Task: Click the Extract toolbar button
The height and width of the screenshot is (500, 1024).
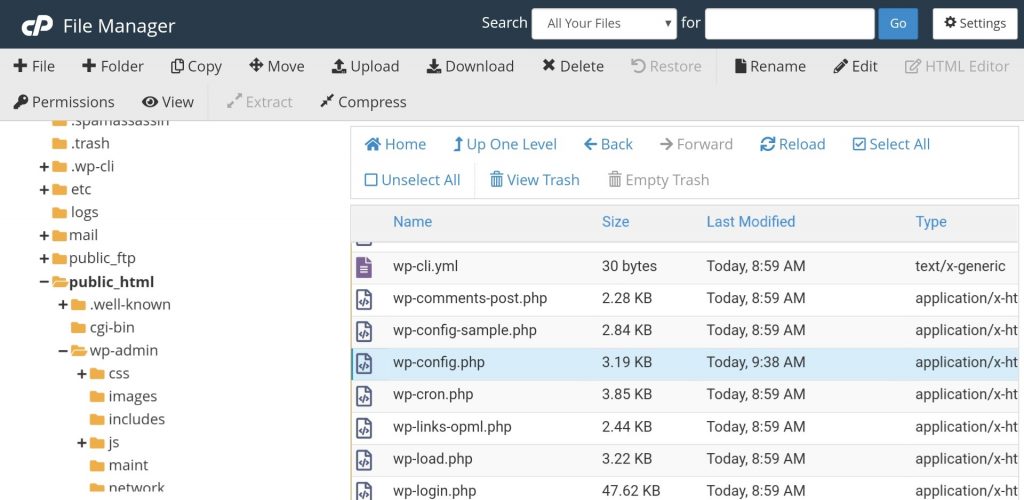Action: point(259,102)
